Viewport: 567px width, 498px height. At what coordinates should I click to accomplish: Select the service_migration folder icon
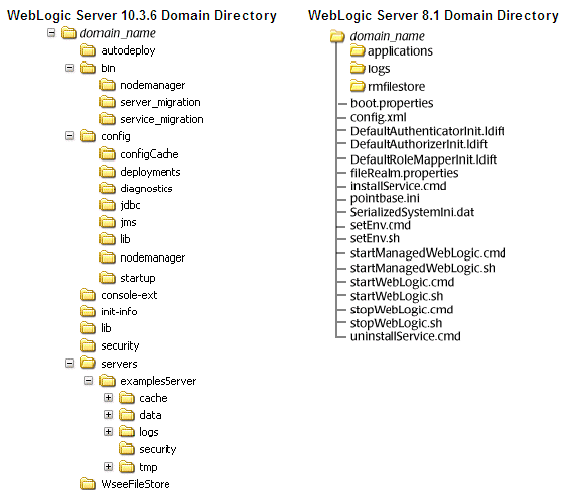107,119
